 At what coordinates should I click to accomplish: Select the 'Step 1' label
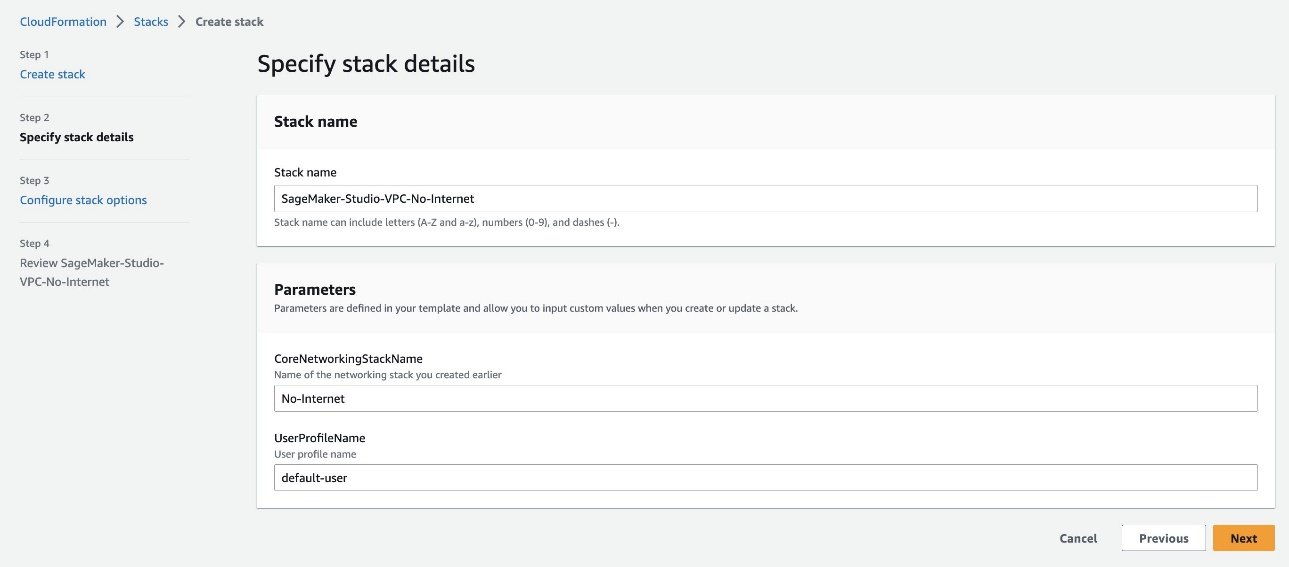(34, 55)
